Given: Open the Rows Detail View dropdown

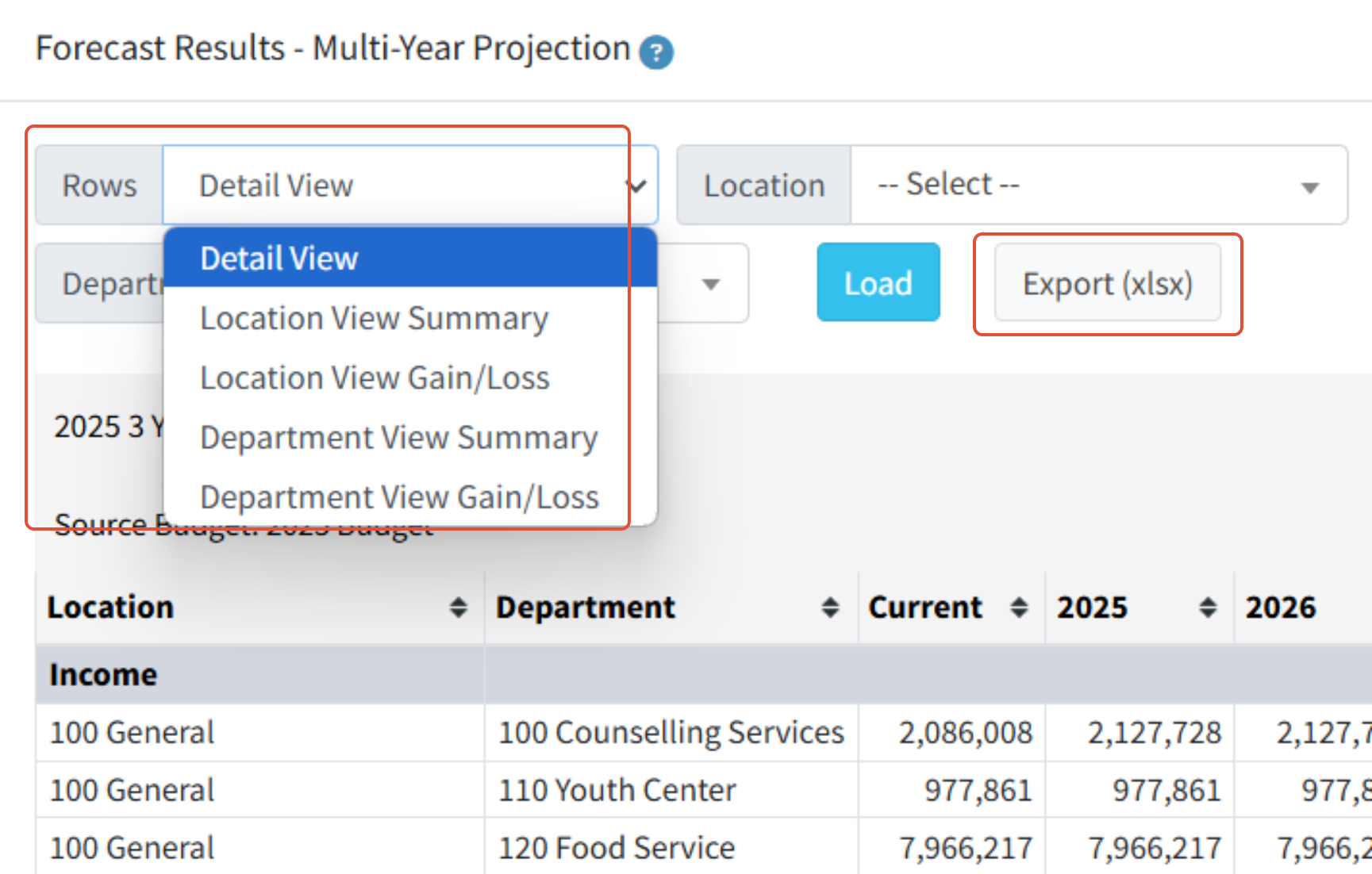Looking at the screenshot, I should click(x=410, y=186).
